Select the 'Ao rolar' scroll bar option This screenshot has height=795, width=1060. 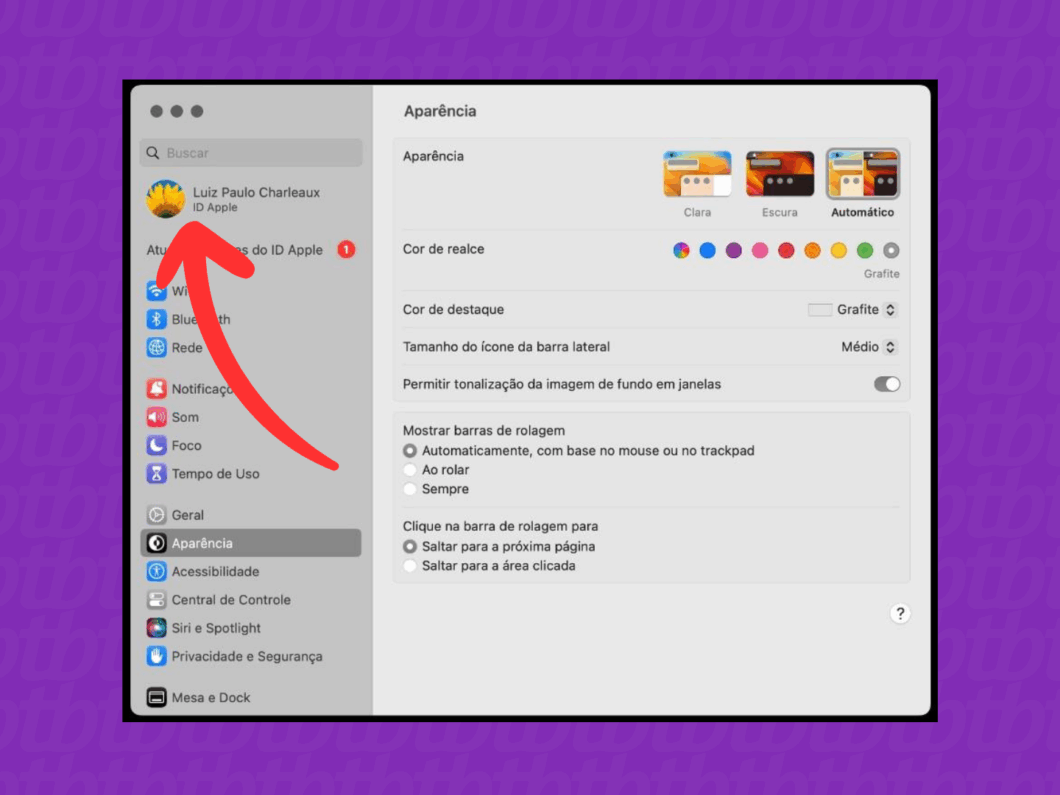[x=410, y=470]
